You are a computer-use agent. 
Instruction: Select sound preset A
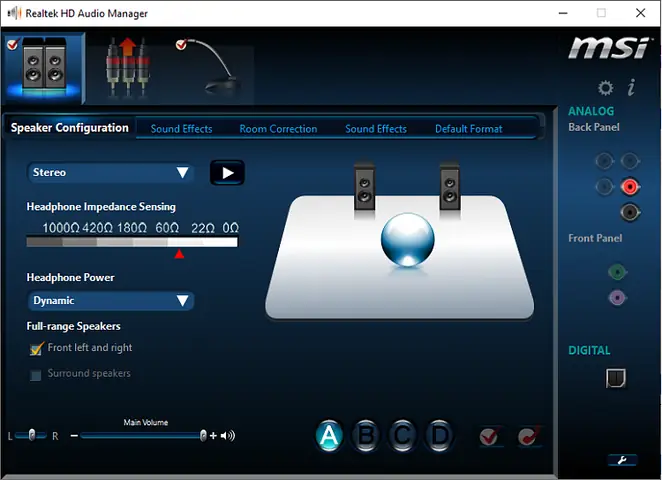pyautogui.click(x=329, y=436)
